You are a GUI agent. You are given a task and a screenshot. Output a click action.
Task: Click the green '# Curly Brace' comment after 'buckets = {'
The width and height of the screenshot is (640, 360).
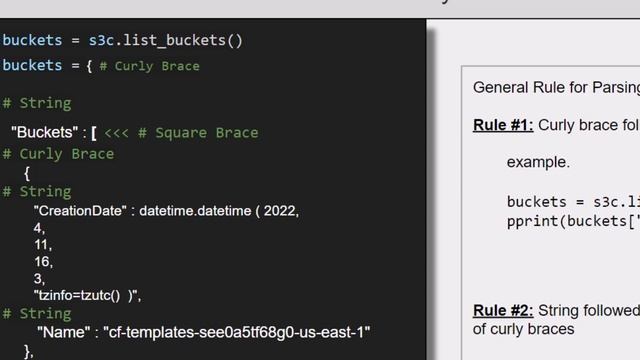149,66
